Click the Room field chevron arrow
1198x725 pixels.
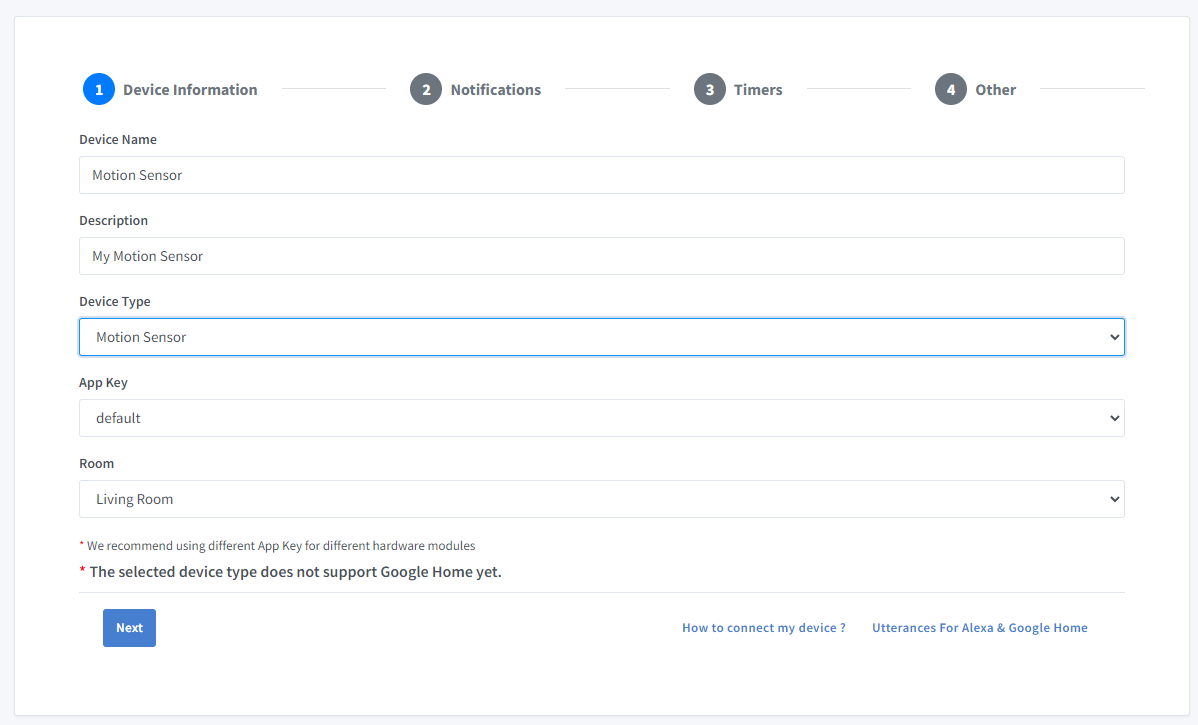(x=1115, y=500)
